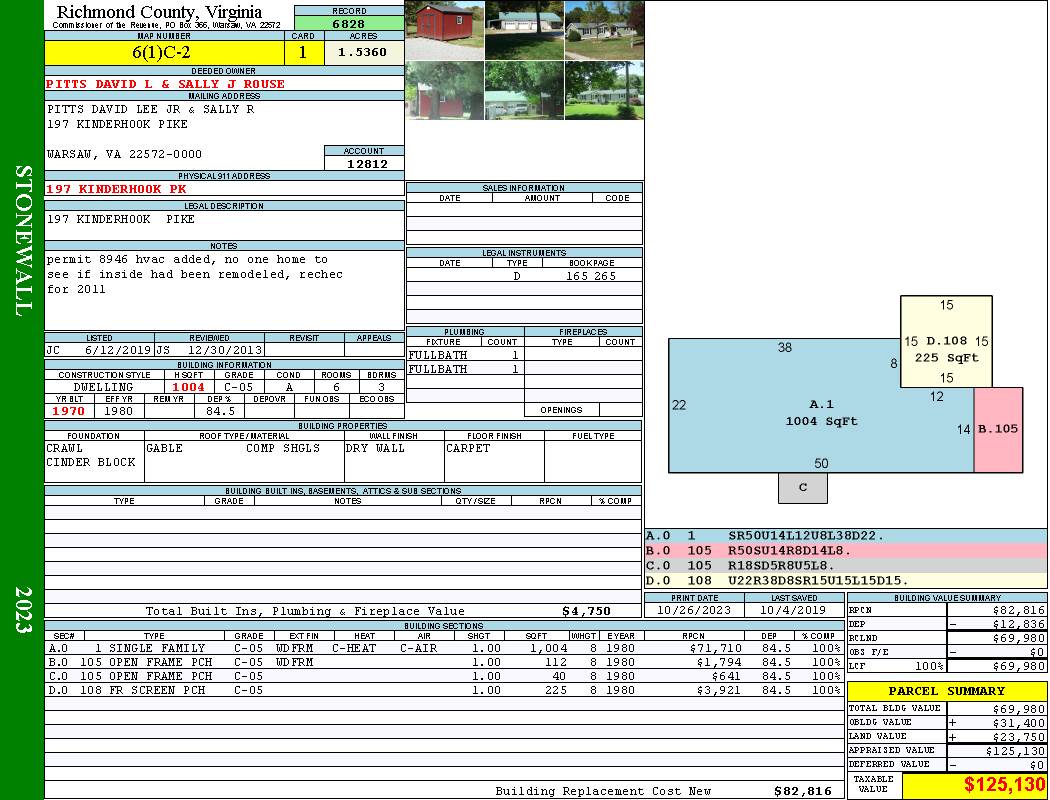The image size is (1050, 800).
Task: Click construction style DWELLING
Action: (x=103, y=387)
